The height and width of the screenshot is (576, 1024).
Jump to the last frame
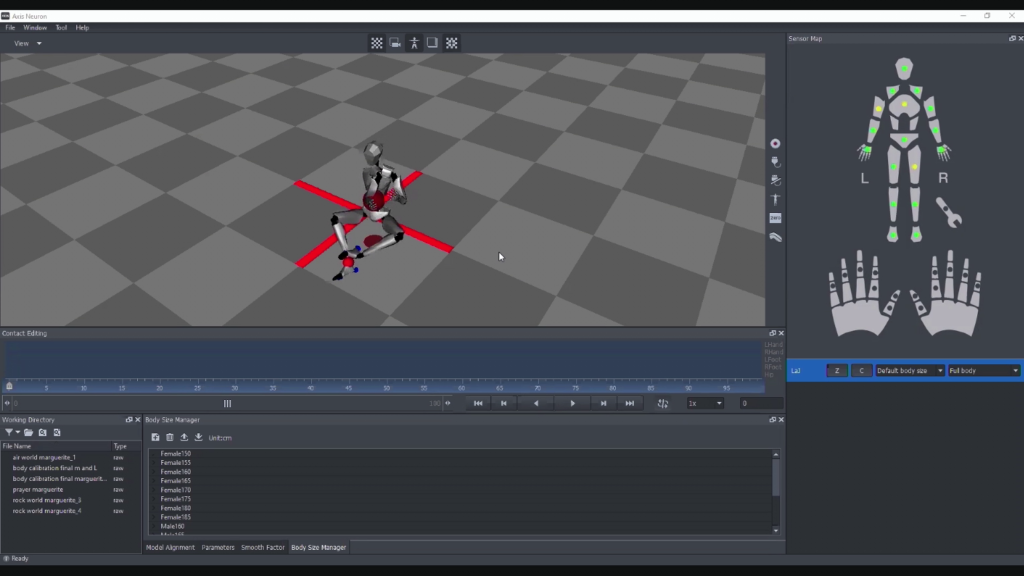630,404
